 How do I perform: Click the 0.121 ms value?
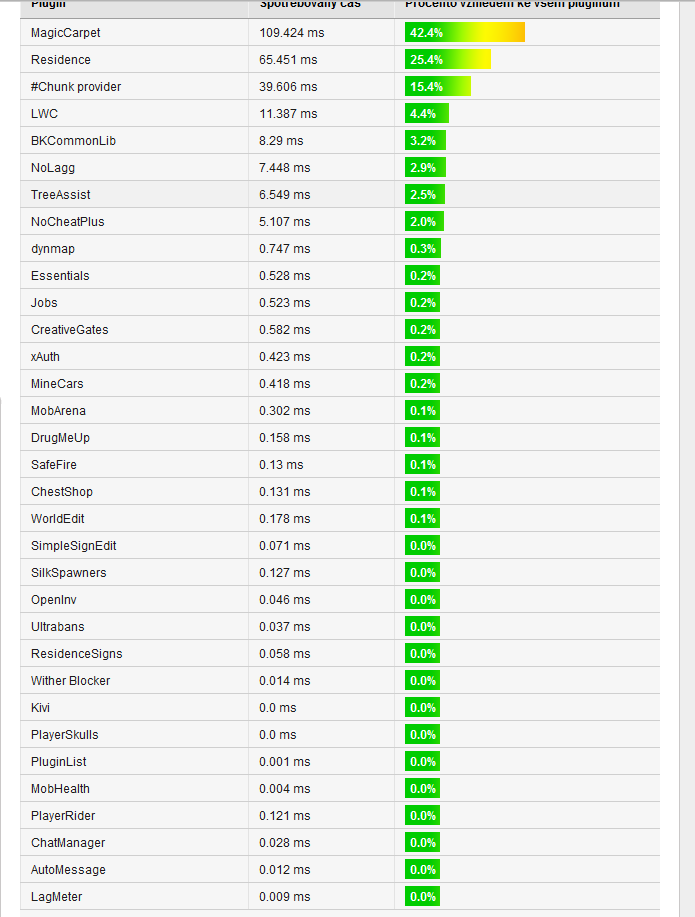pos(285,816)
